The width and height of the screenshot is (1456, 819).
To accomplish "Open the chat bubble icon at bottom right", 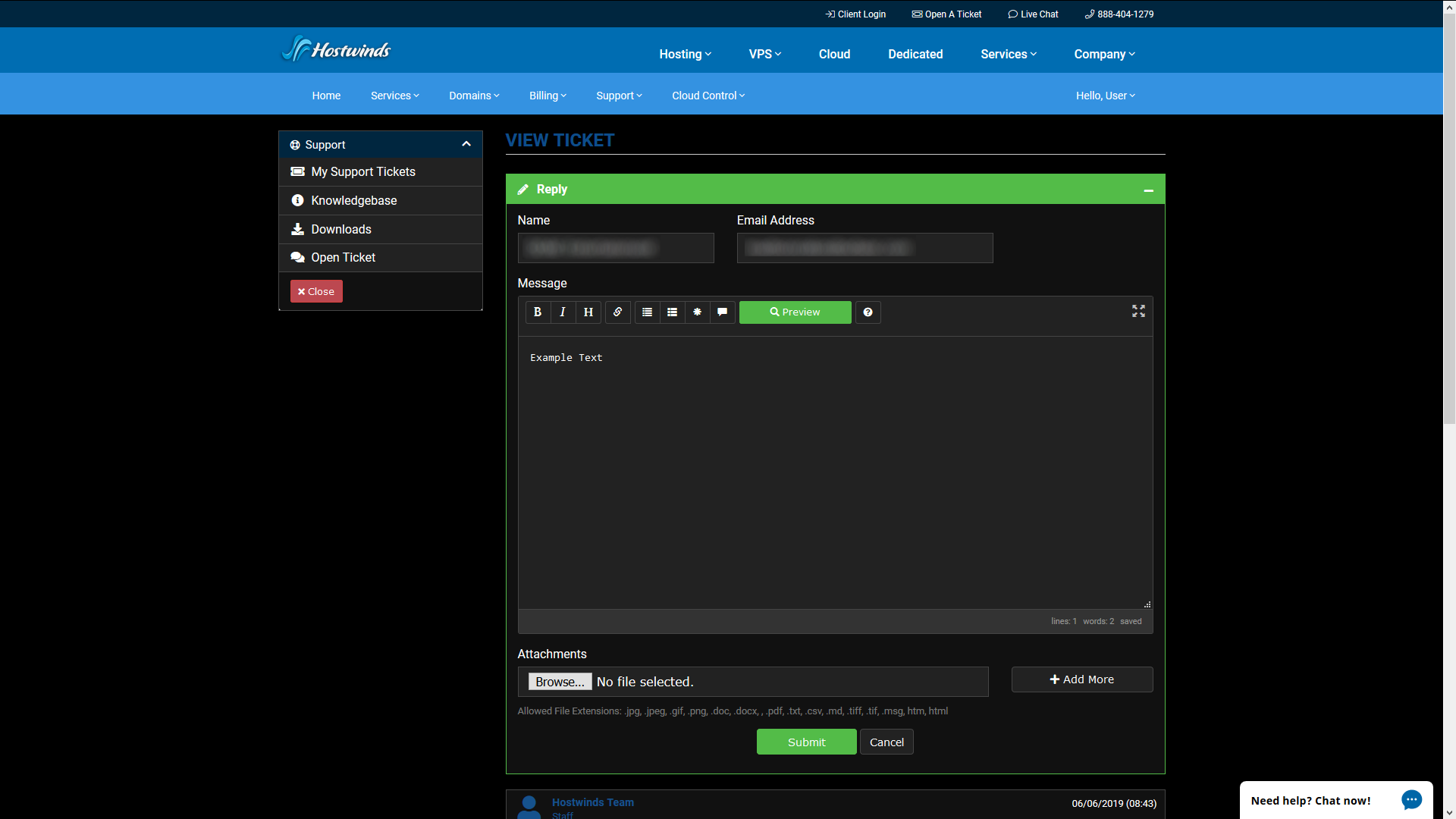I will click(x=1411, y=800).
